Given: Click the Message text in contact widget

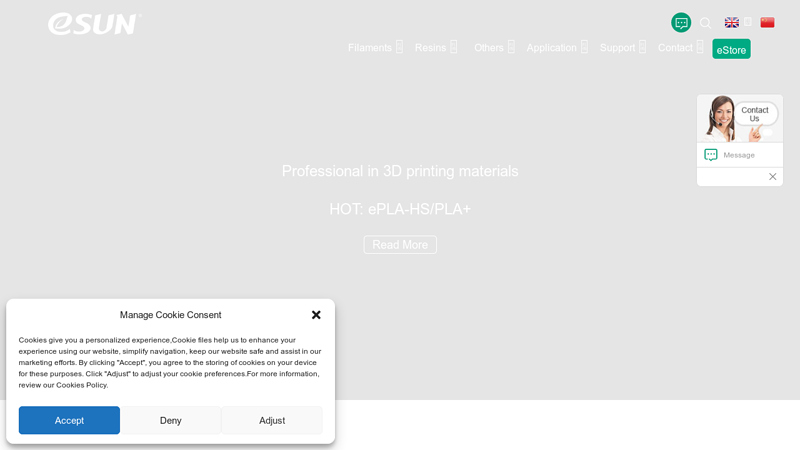Looking at the screenshot, I should 739,155.
